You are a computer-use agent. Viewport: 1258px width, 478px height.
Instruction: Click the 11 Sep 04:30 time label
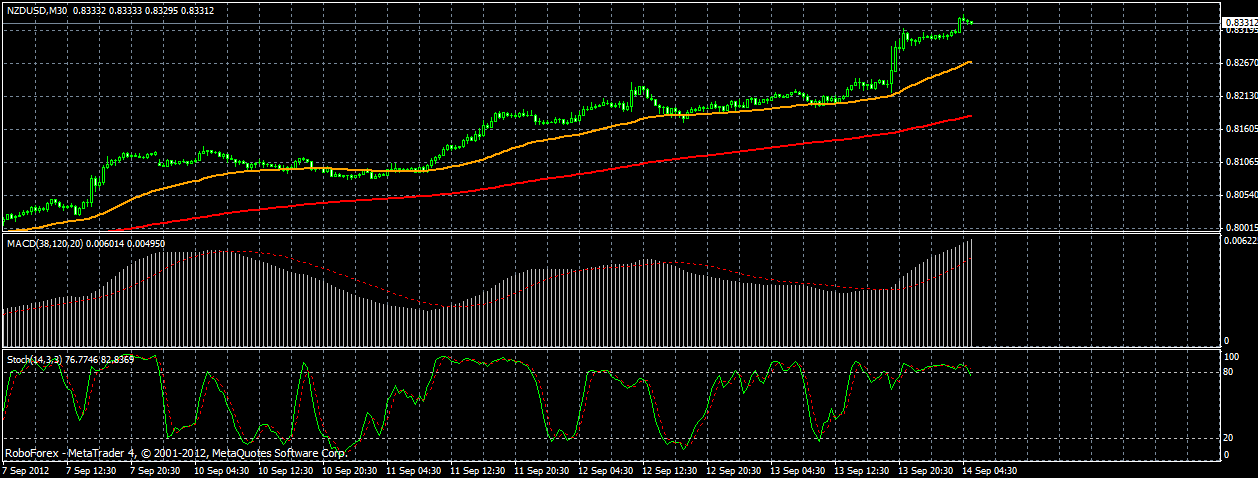click(x=414, y=470)
